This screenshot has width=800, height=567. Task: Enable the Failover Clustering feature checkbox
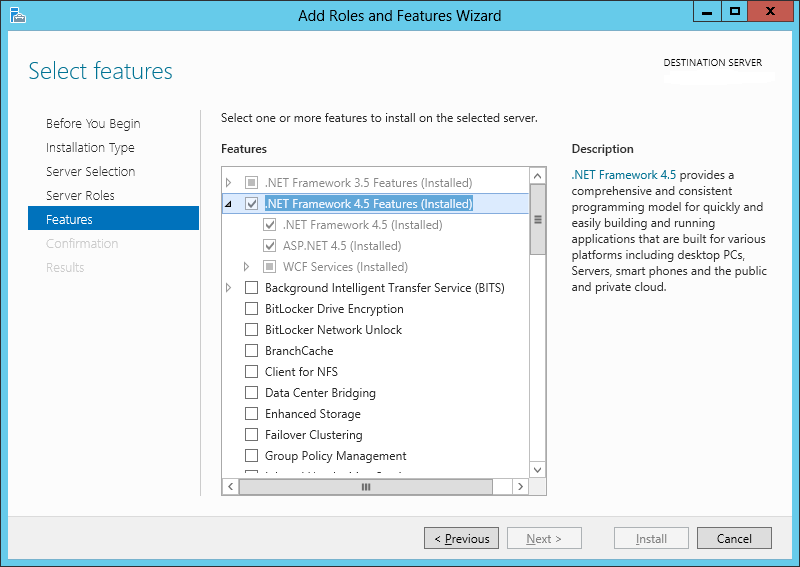pyautogui.click(x=252, y=435)
